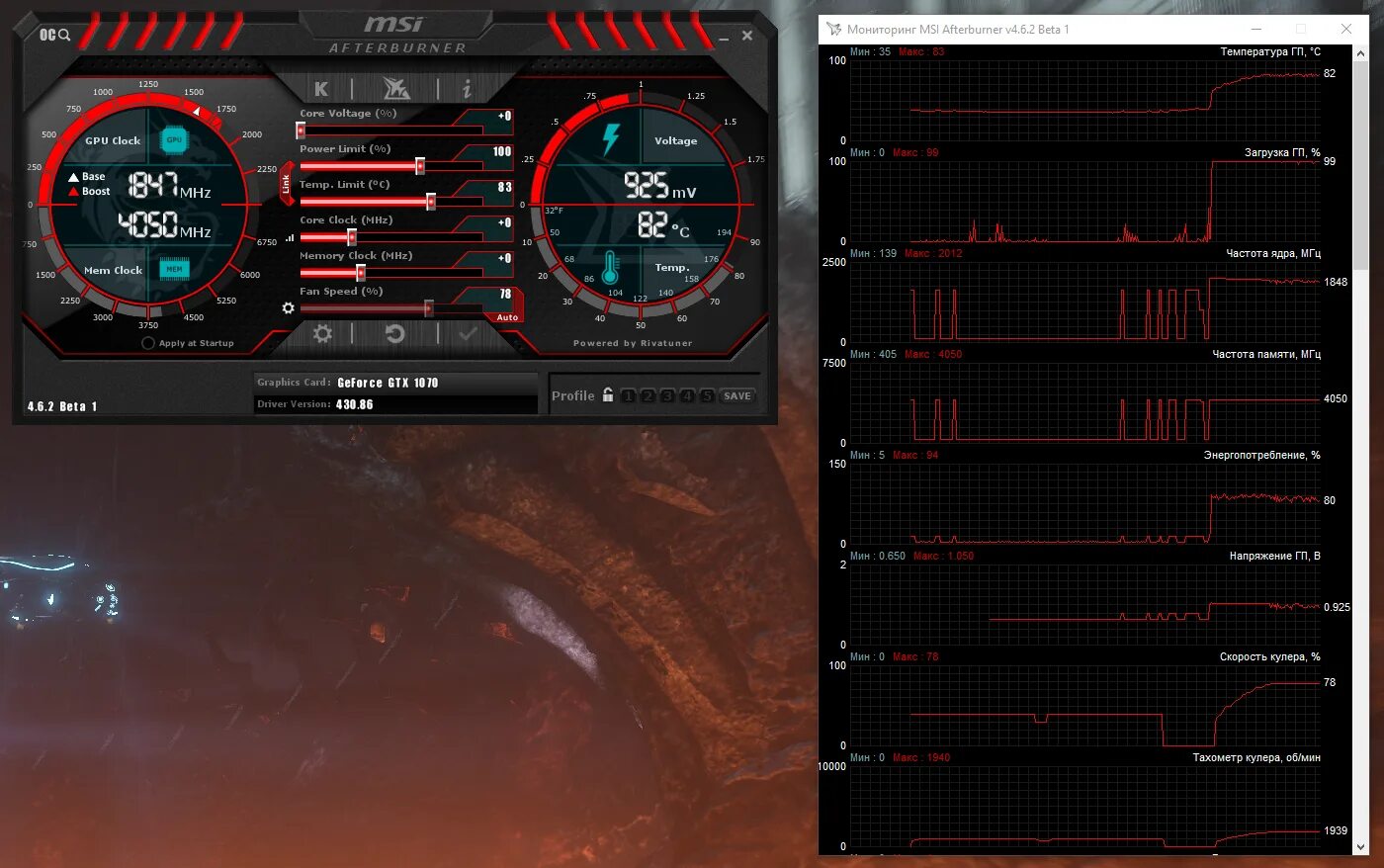This screenshot has width=1384, height=868.
Task: Click the 925 mV voltage readout
Action: point(660,186)
